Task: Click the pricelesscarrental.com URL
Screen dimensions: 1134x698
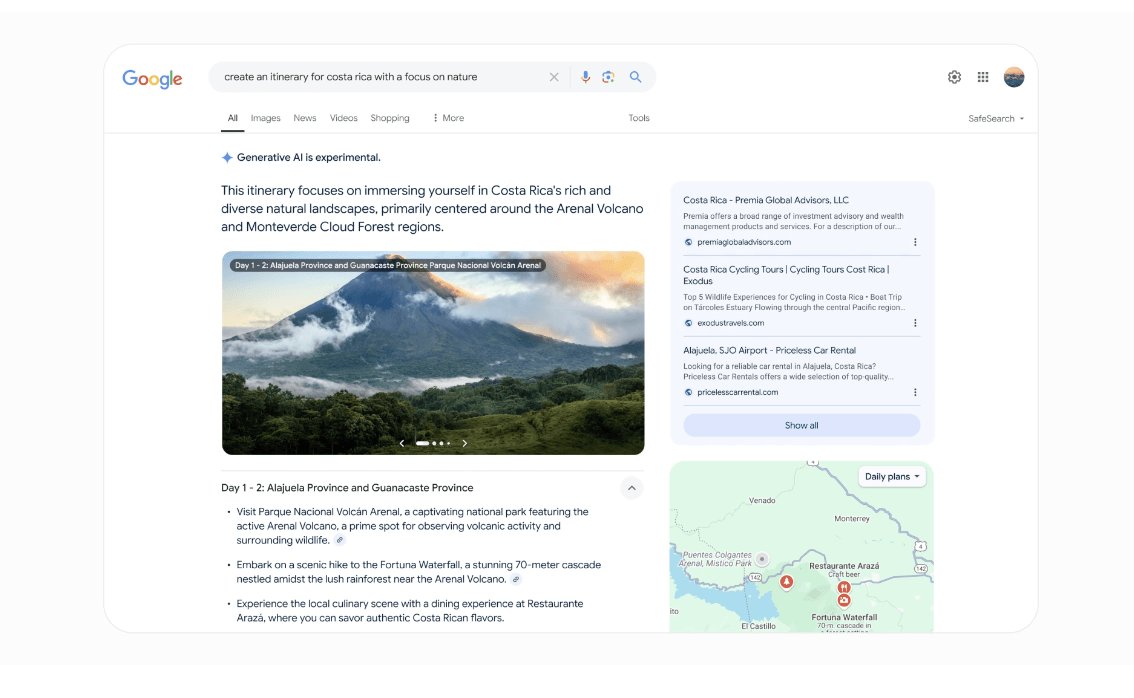Action: [x=738, y=392]
